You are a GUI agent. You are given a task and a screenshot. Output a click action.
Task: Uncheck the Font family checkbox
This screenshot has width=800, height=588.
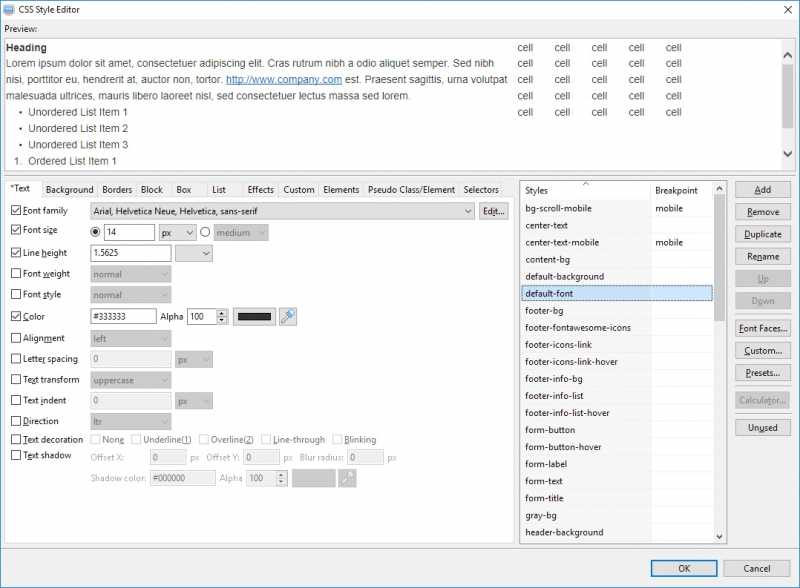pos(15,211)
